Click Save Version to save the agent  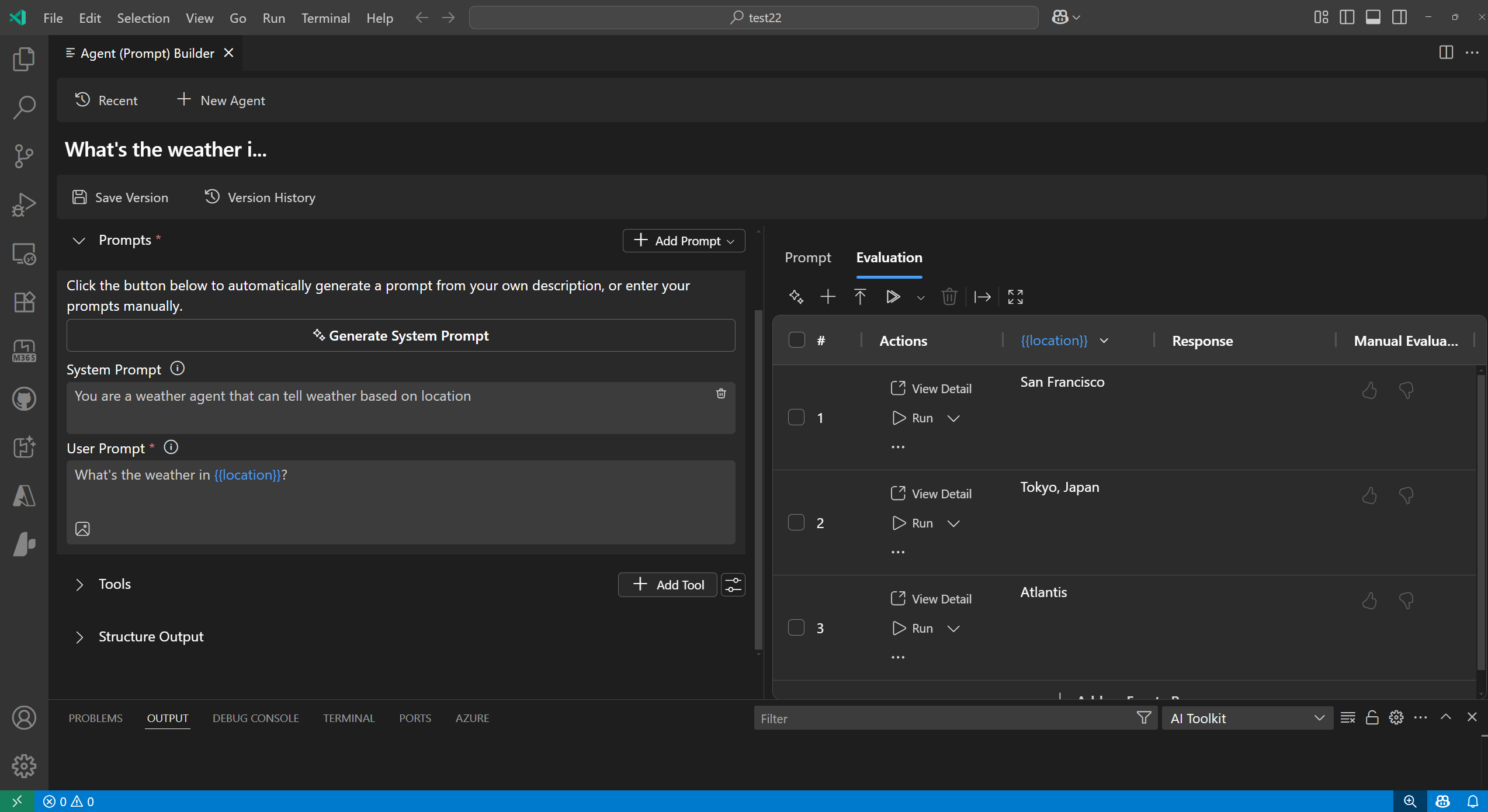(x=120, y=197)
